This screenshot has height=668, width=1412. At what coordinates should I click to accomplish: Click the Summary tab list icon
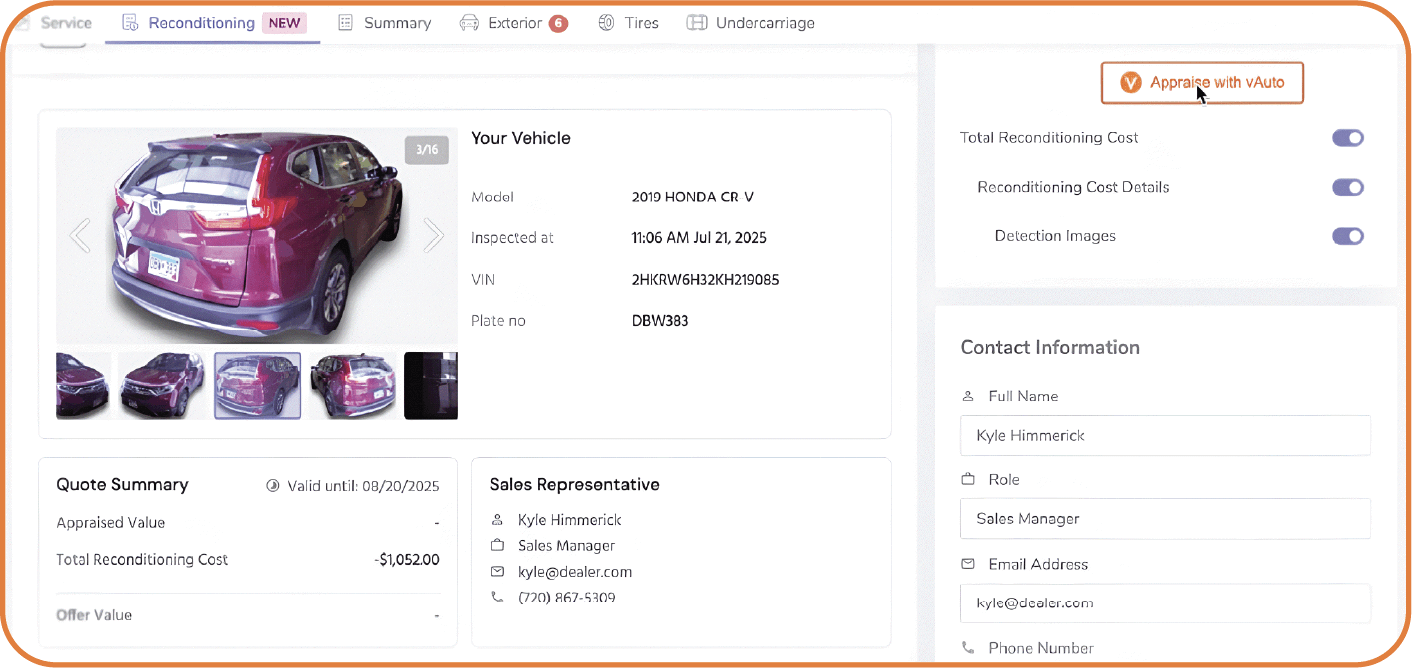(346, 23)
